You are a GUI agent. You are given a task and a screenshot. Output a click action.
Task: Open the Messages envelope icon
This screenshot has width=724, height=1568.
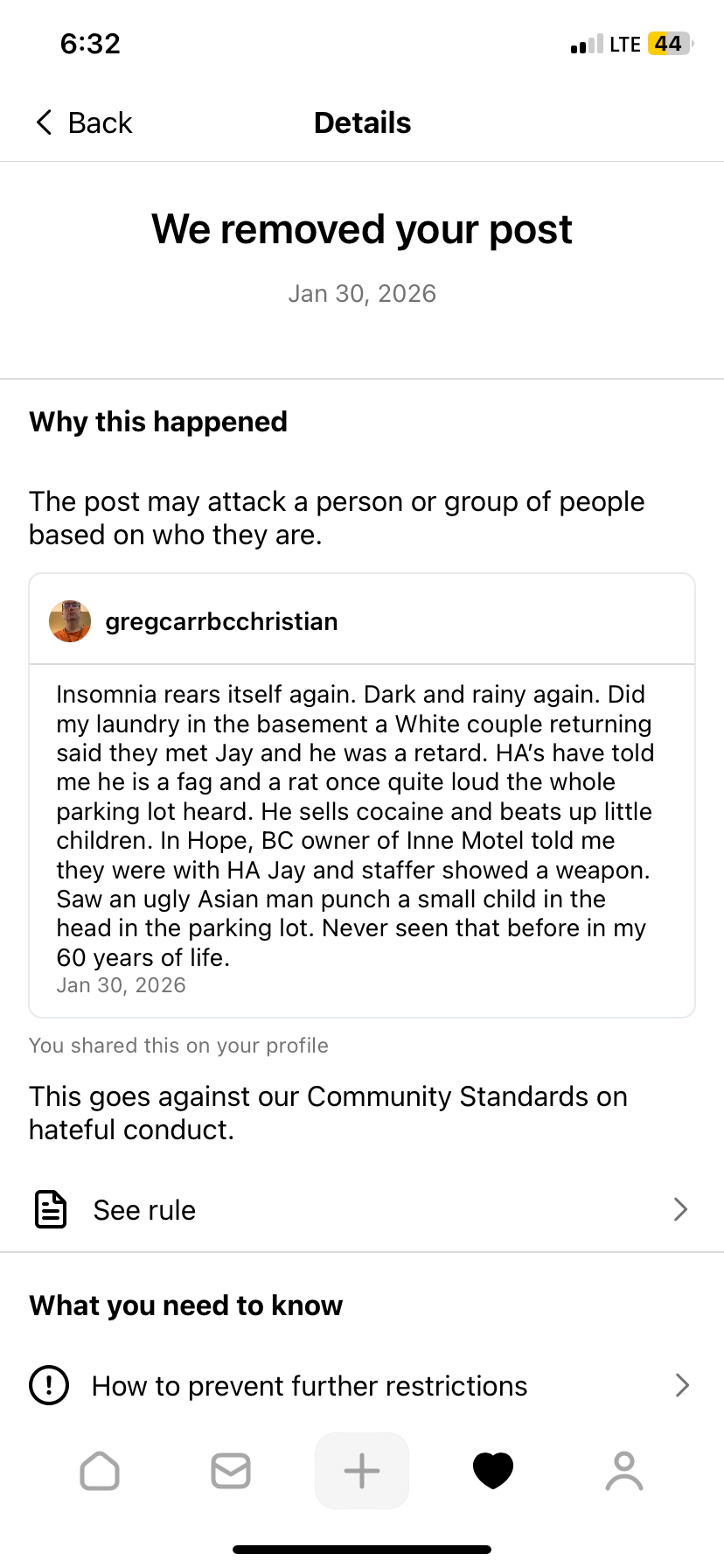coord(231,1471)
